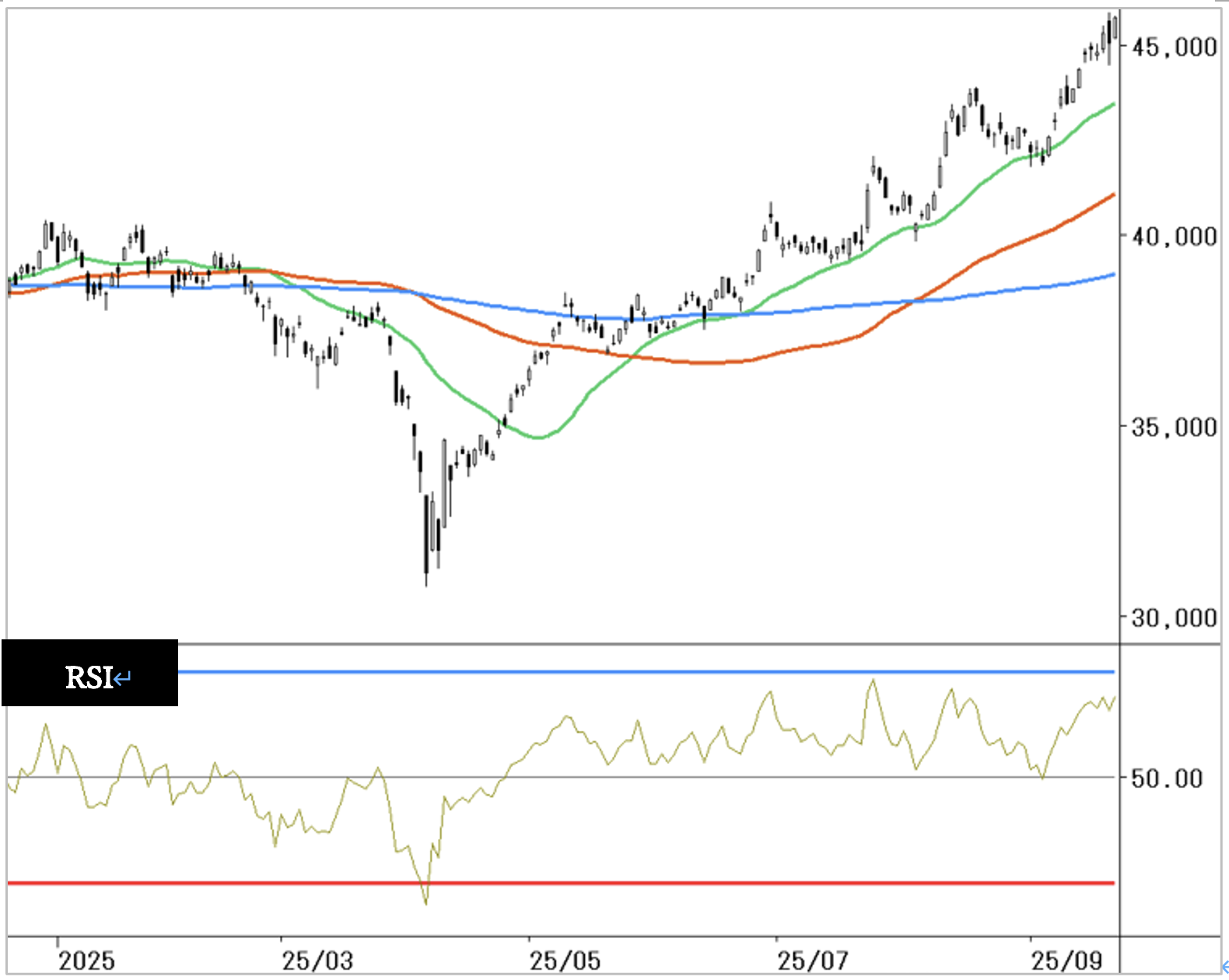The image size is (1229, 980).
Task: Select the 45,000 price axis label
Action: pos(1174,47)
